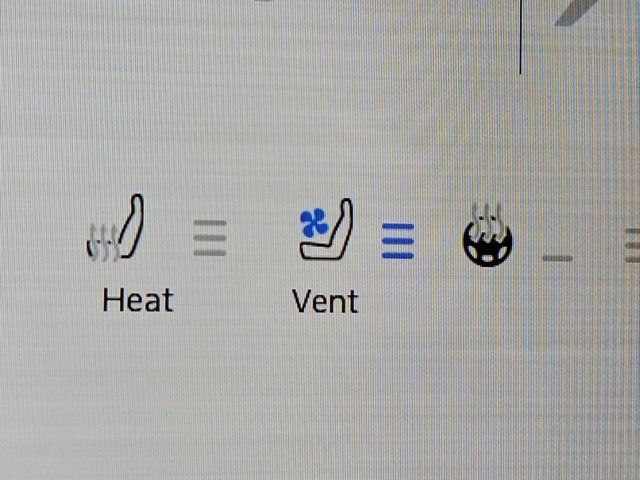This screenshot has width=640, height=480.
Task: Turn on the heated seat icon
Action: (115, 228)
